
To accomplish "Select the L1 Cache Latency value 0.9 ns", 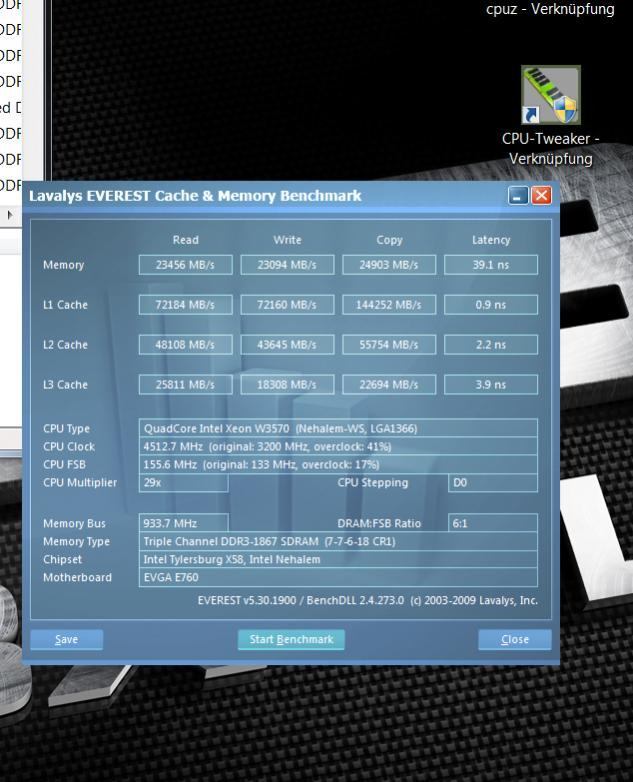I will tap(491, 305).
